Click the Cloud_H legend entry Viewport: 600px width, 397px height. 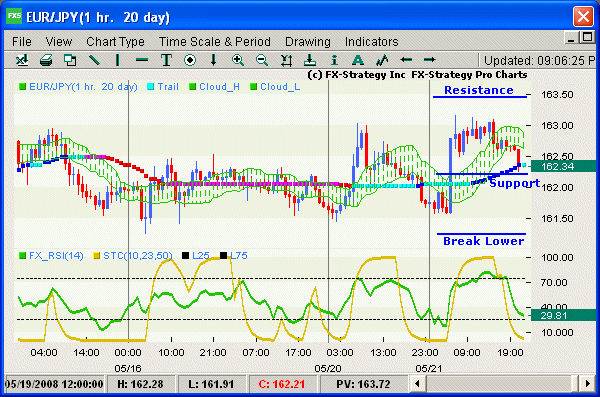(x=215, y=87)
